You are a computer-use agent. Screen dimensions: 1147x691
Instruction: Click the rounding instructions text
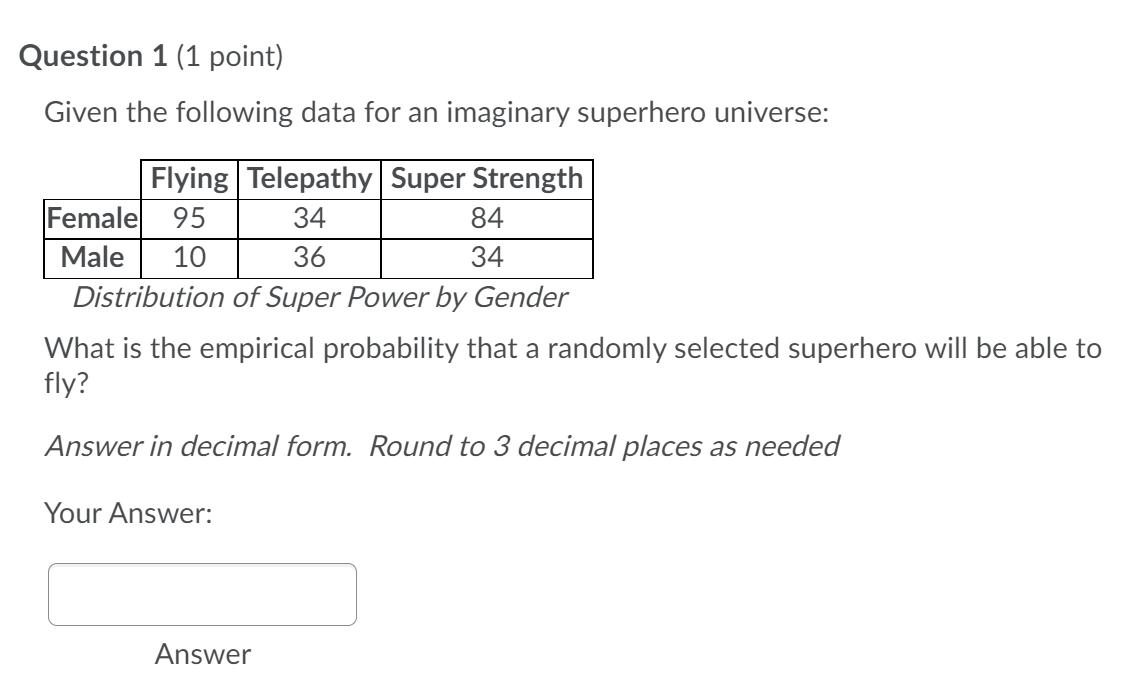tap(440, 447)
